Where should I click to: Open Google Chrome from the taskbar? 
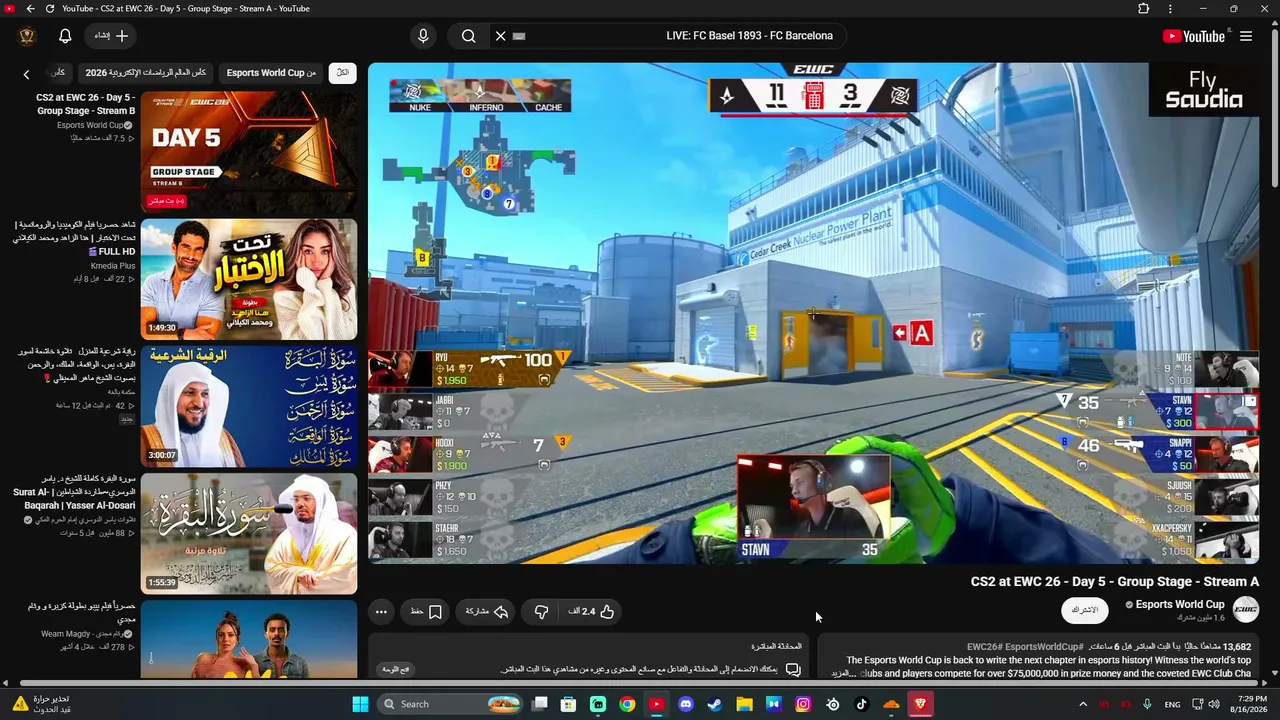[627, 704]
